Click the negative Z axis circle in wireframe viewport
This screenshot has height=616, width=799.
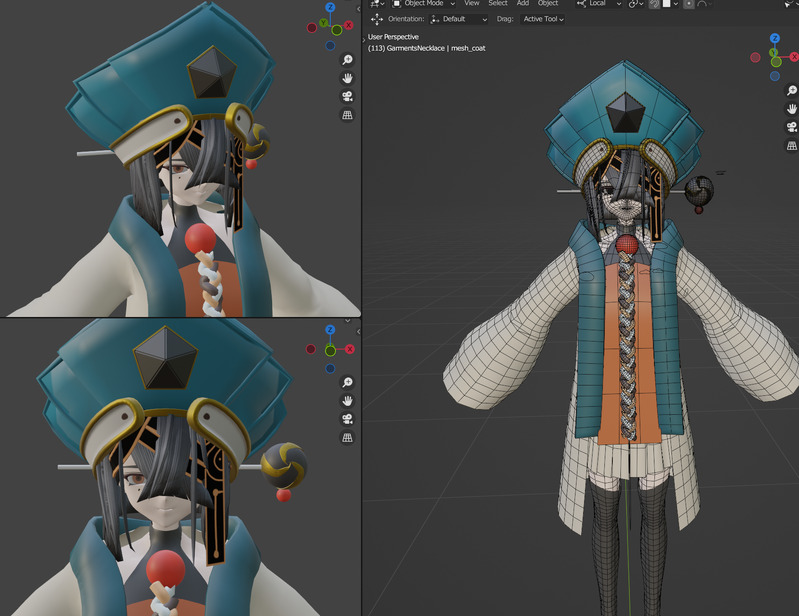pyautogui.click(x=775, y=76)
